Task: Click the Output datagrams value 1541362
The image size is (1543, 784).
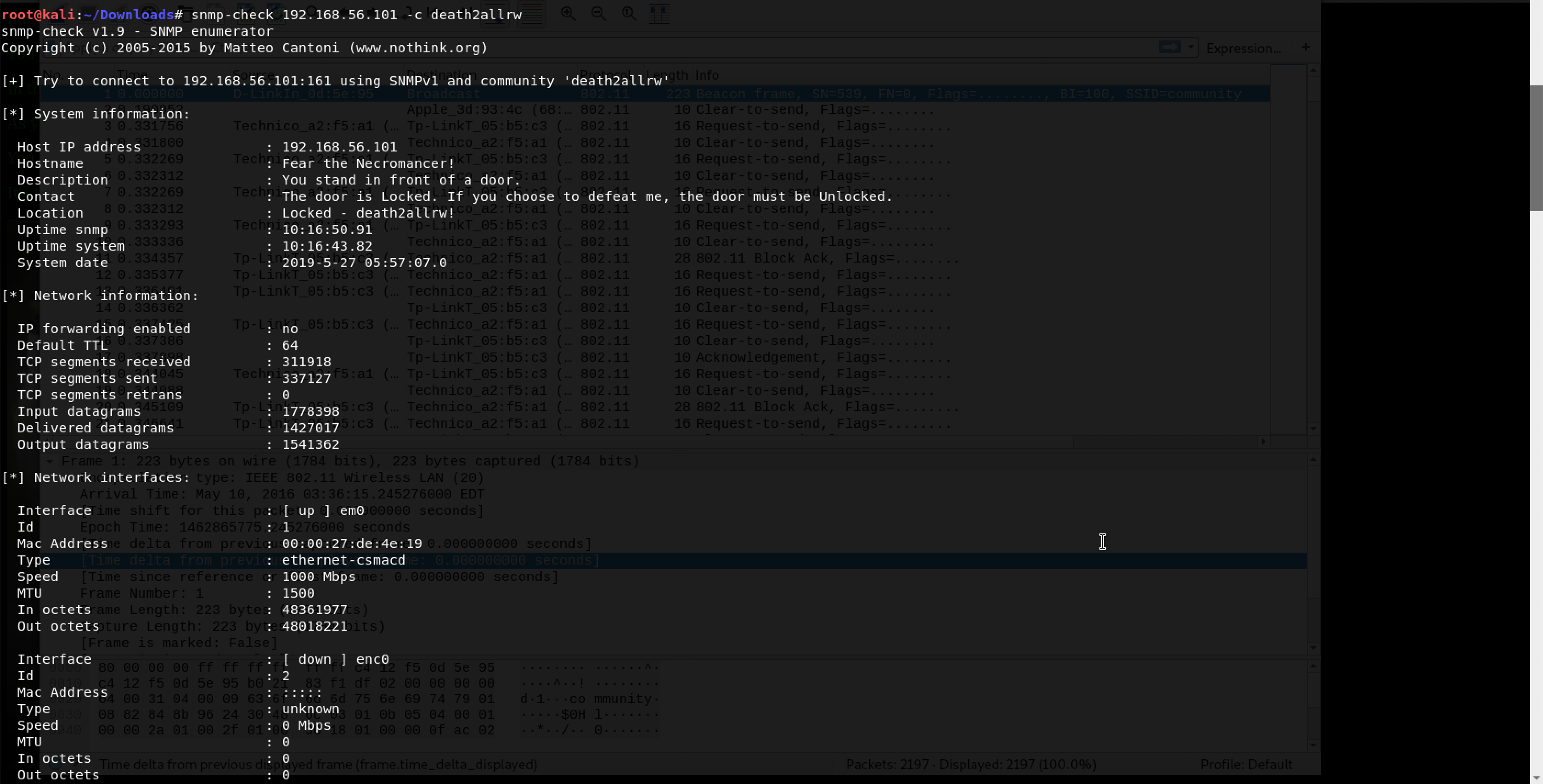Action: (310, 444)
